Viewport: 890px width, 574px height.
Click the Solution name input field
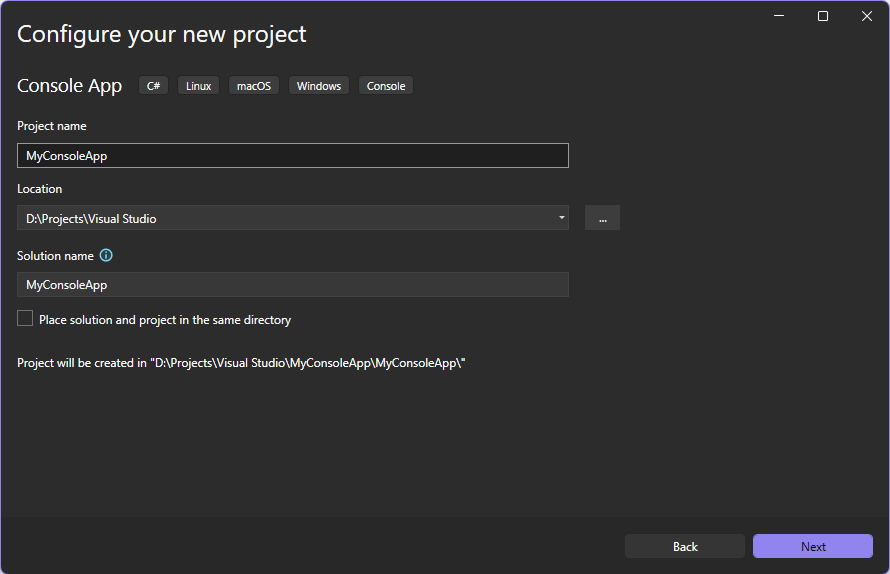coord(293,284)
